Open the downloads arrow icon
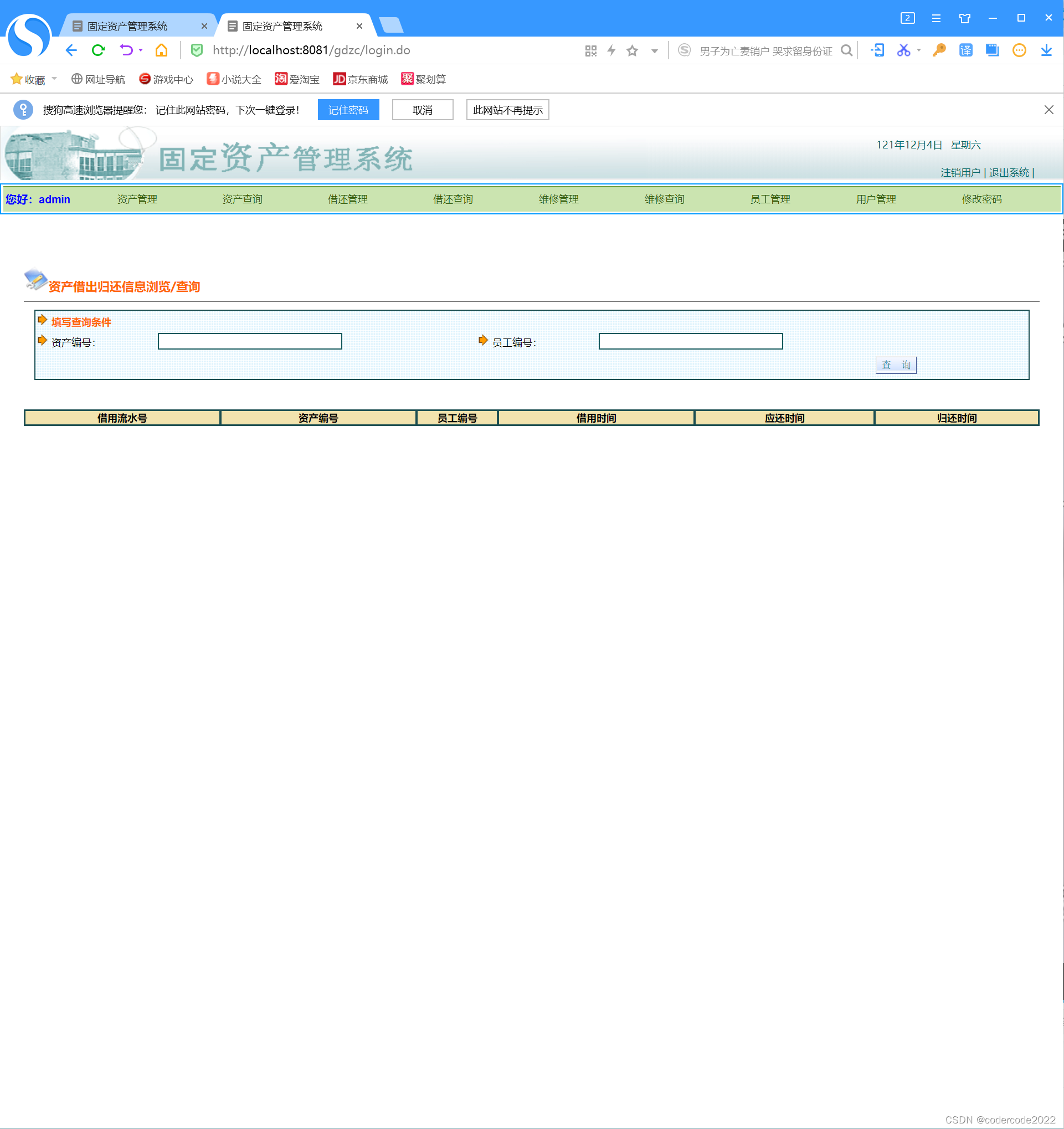The width and height of the screenshot is (1064, 1129). pos(1046,50)
